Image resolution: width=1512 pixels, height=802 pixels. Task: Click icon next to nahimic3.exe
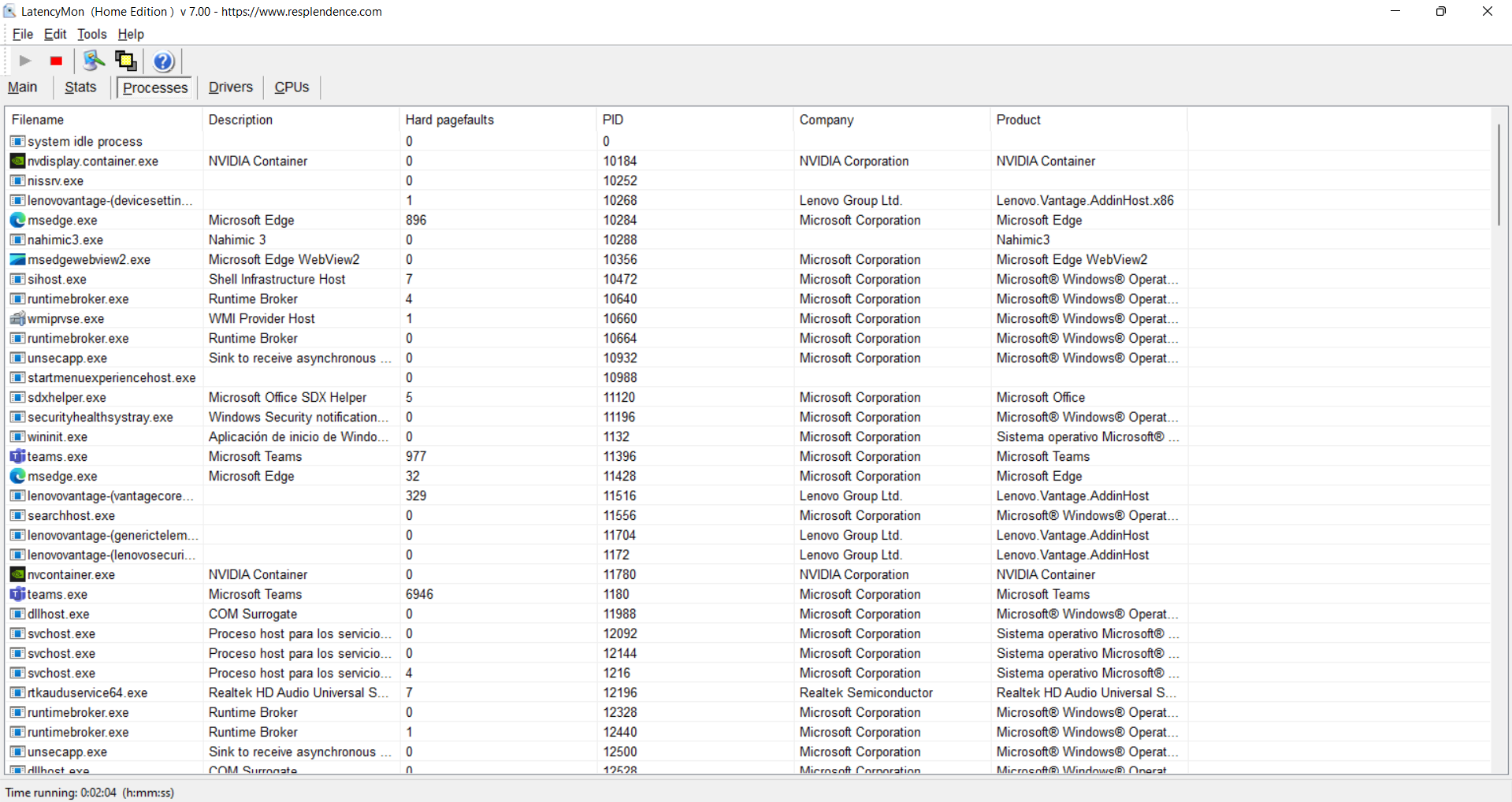tap(17, 239)
